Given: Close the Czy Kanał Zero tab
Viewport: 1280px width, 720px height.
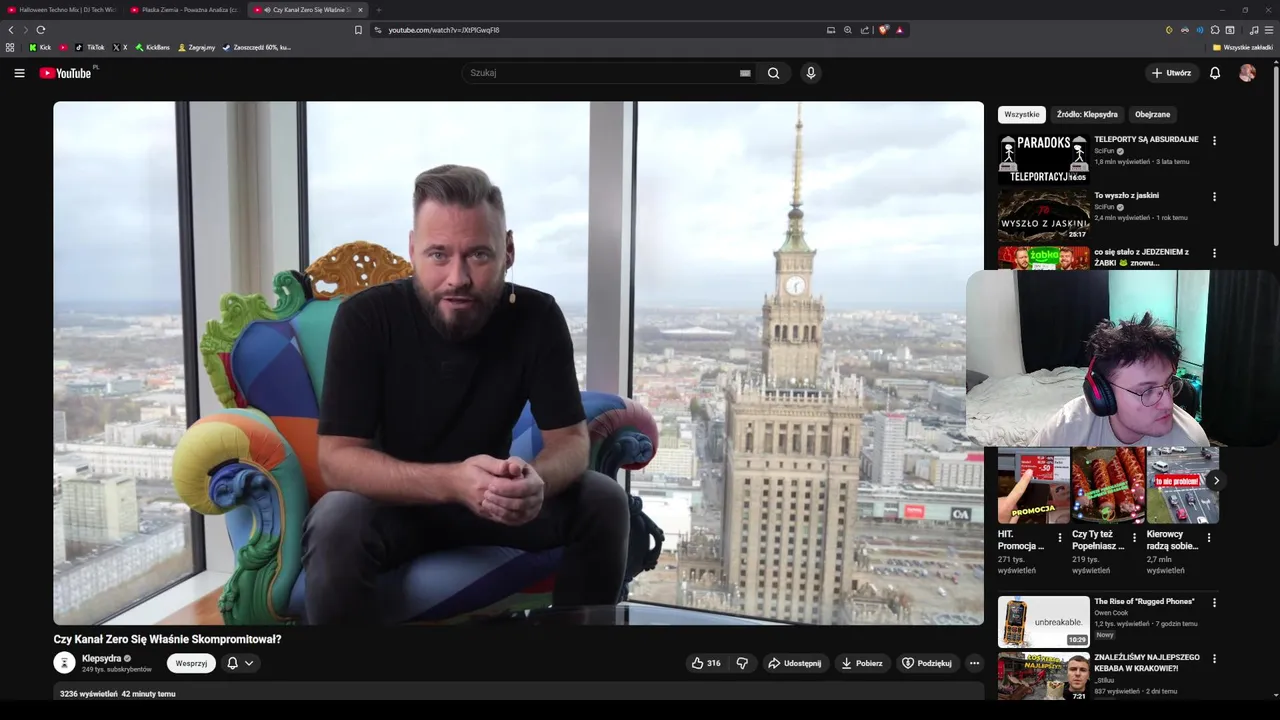Looking at the screenshot, I should (x=360, y=9).
